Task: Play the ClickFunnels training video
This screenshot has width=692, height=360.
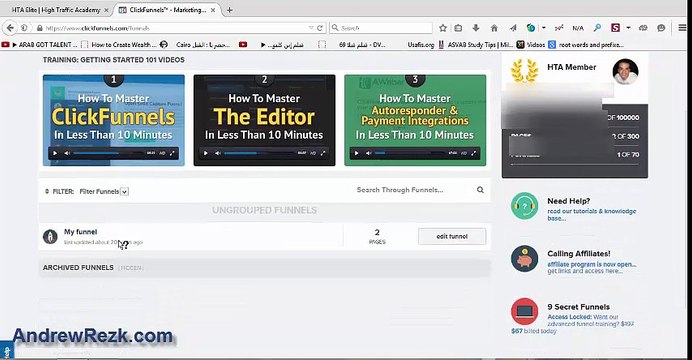Action: click(x=55, y=153)
